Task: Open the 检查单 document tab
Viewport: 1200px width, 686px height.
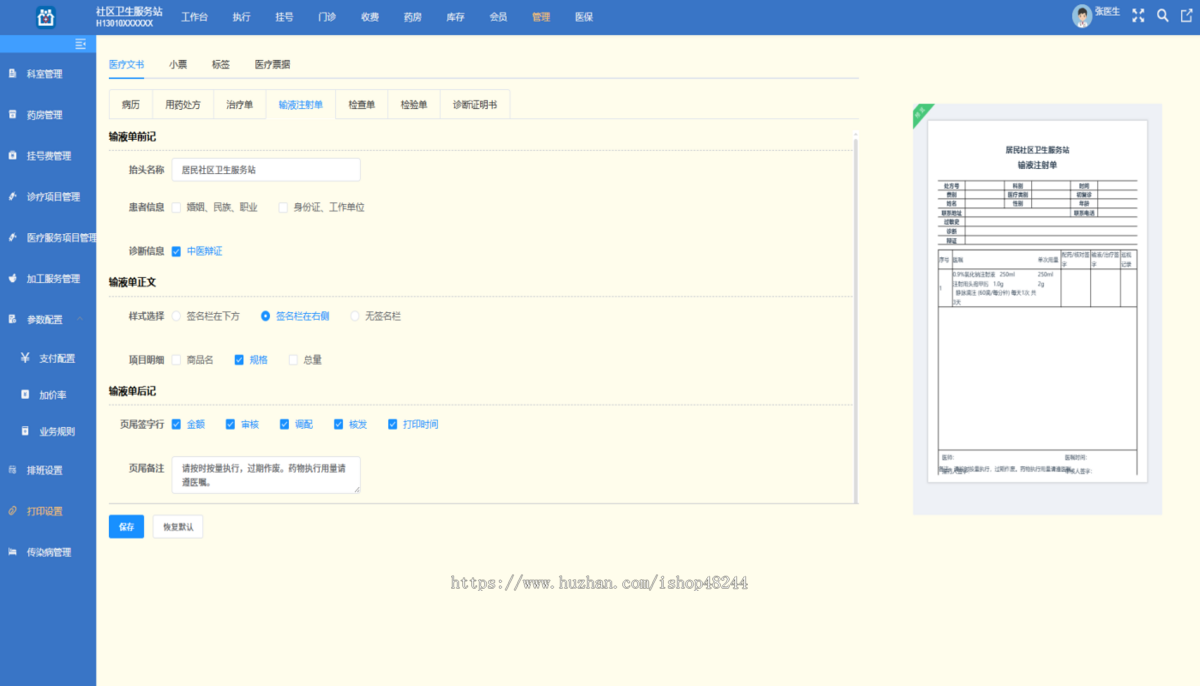Action: pyautogui.click(x=362, y=105)
